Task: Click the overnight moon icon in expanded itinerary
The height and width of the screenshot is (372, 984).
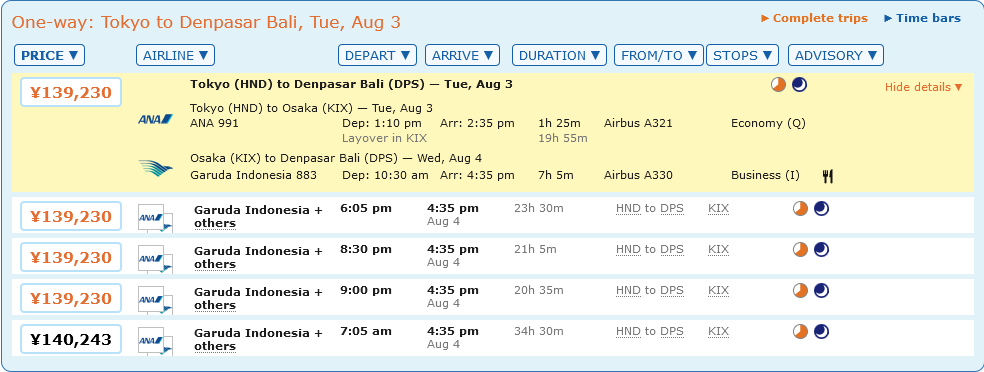Action: pos(799,85)
